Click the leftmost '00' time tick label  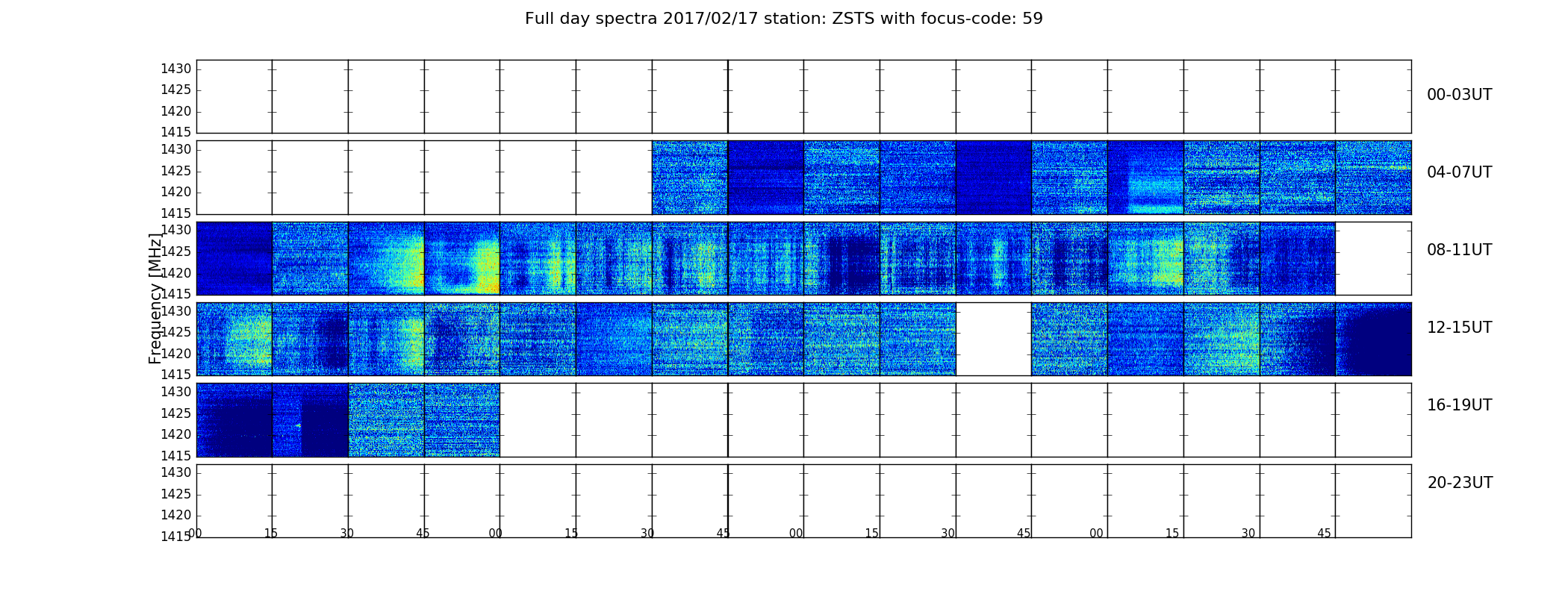[x=195, y=533]
